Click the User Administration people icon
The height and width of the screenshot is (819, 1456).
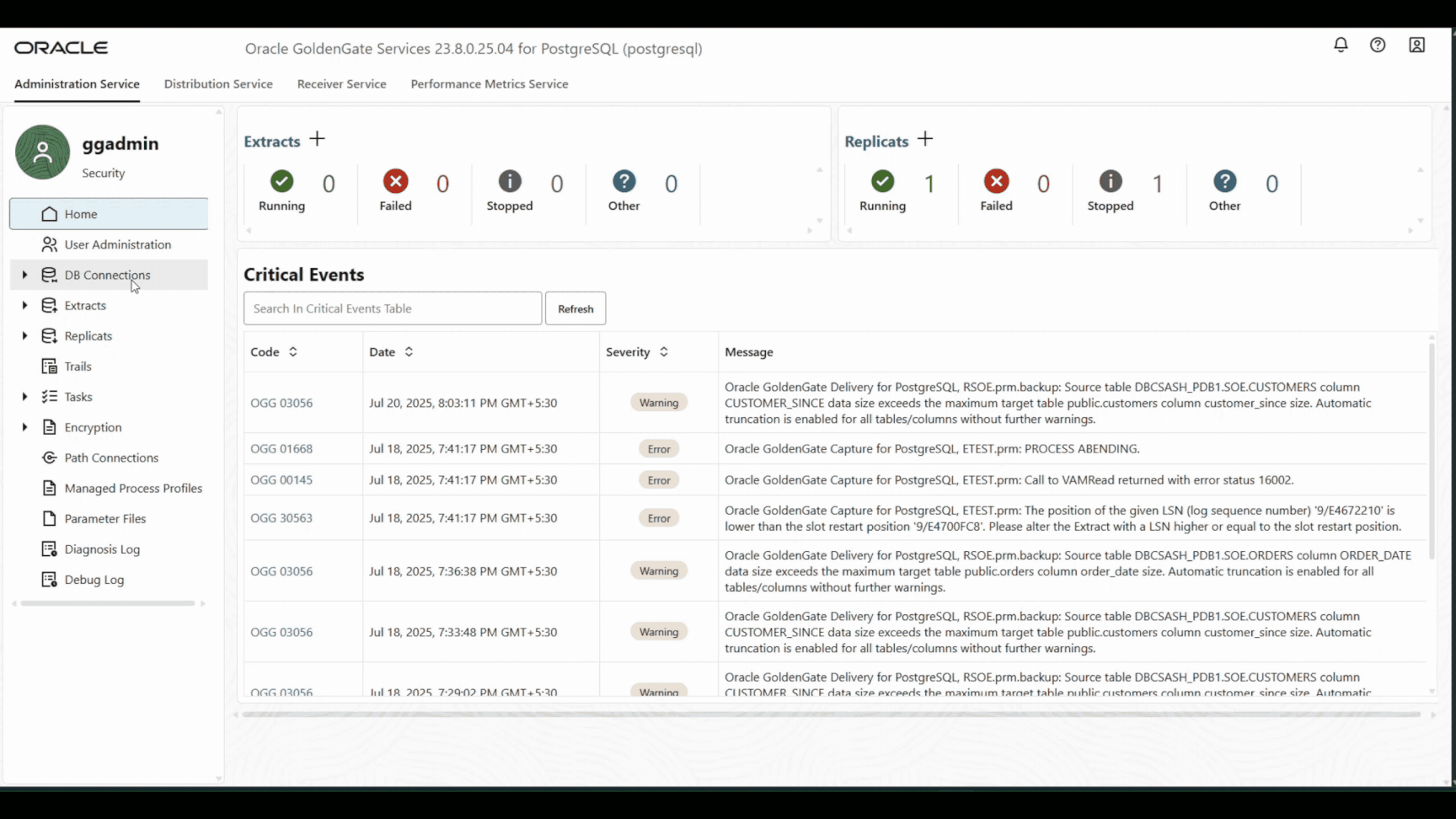pyautogui.click(x=50, y=244)
